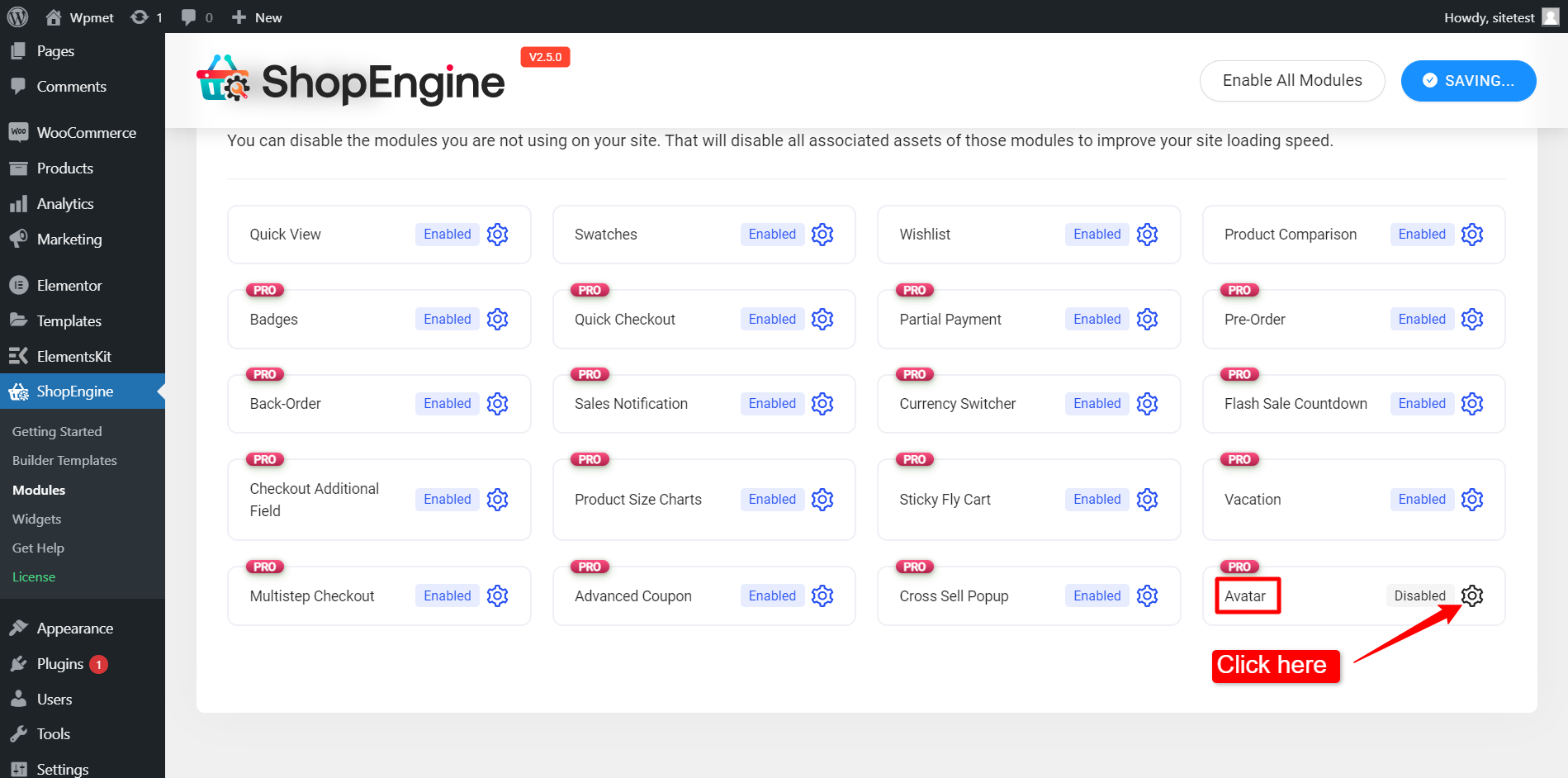Click the ElementsKit sidebar icon

coord(18,356)
